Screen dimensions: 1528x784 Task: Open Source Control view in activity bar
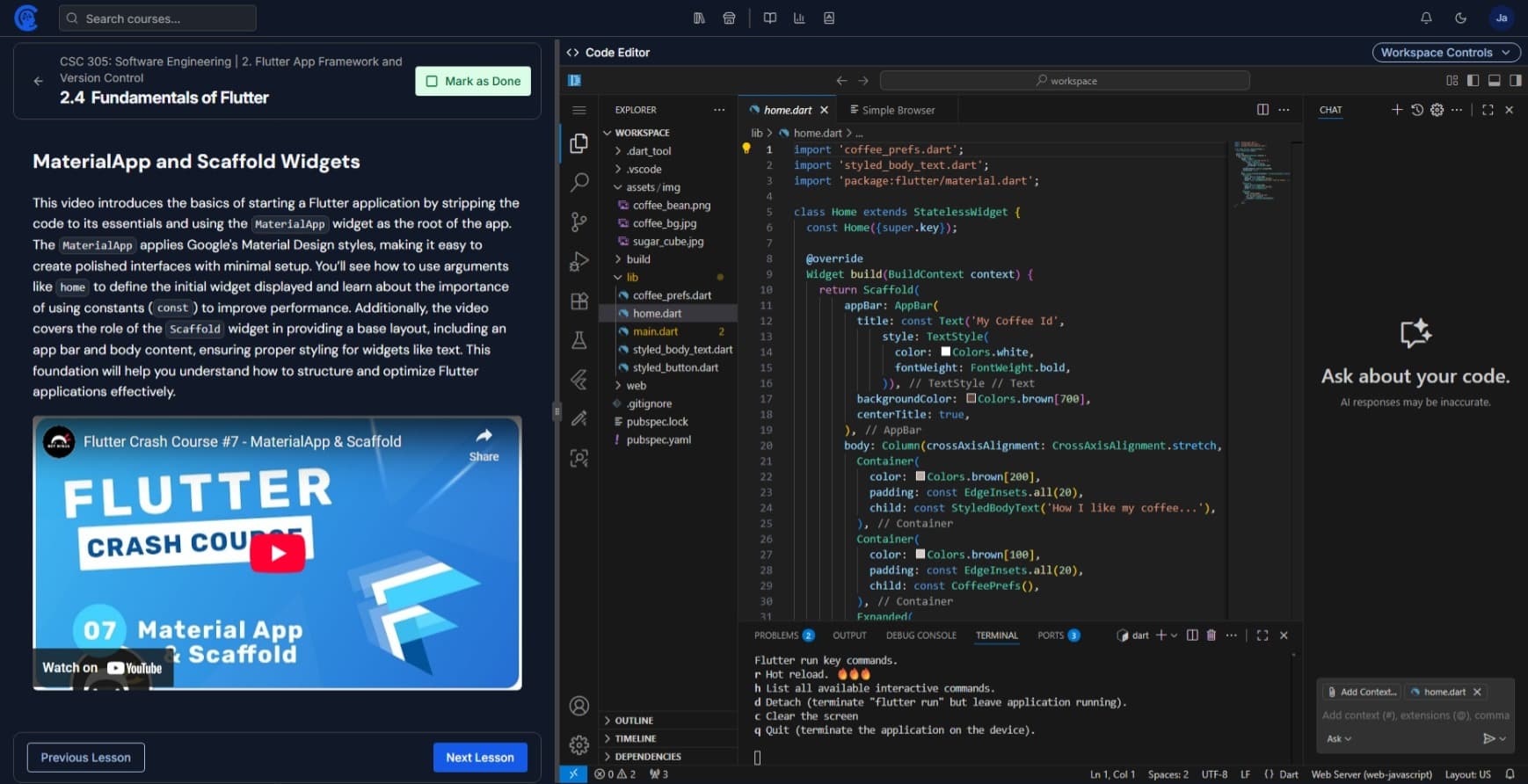pos(578,221)
